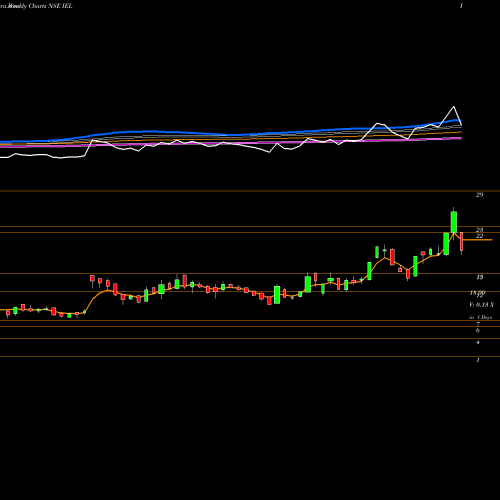Click the volume text 'V: 0.18 X'
This screenshot has height=500, width=500.
(481, 305)
